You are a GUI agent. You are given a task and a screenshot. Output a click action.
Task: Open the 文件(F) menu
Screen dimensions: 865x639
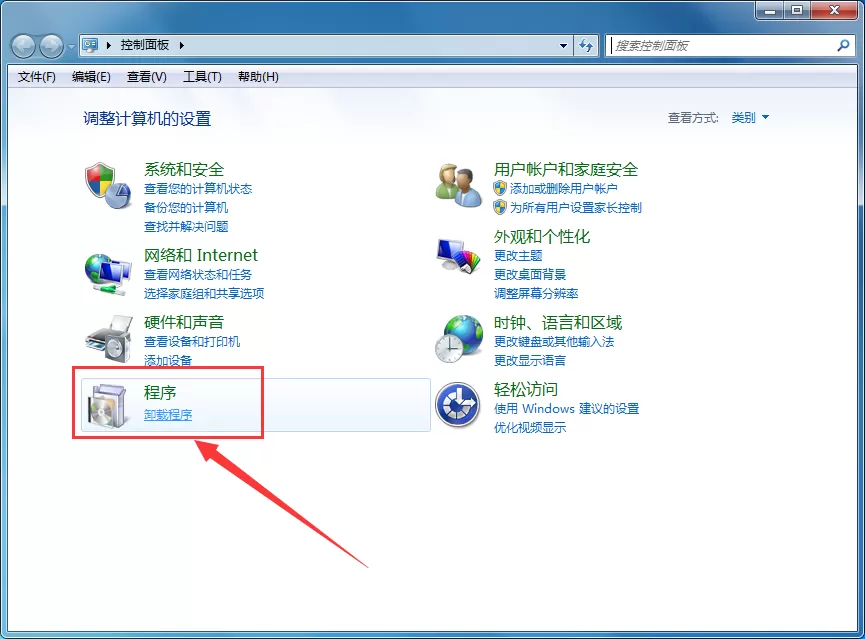(x=36, y=77)
